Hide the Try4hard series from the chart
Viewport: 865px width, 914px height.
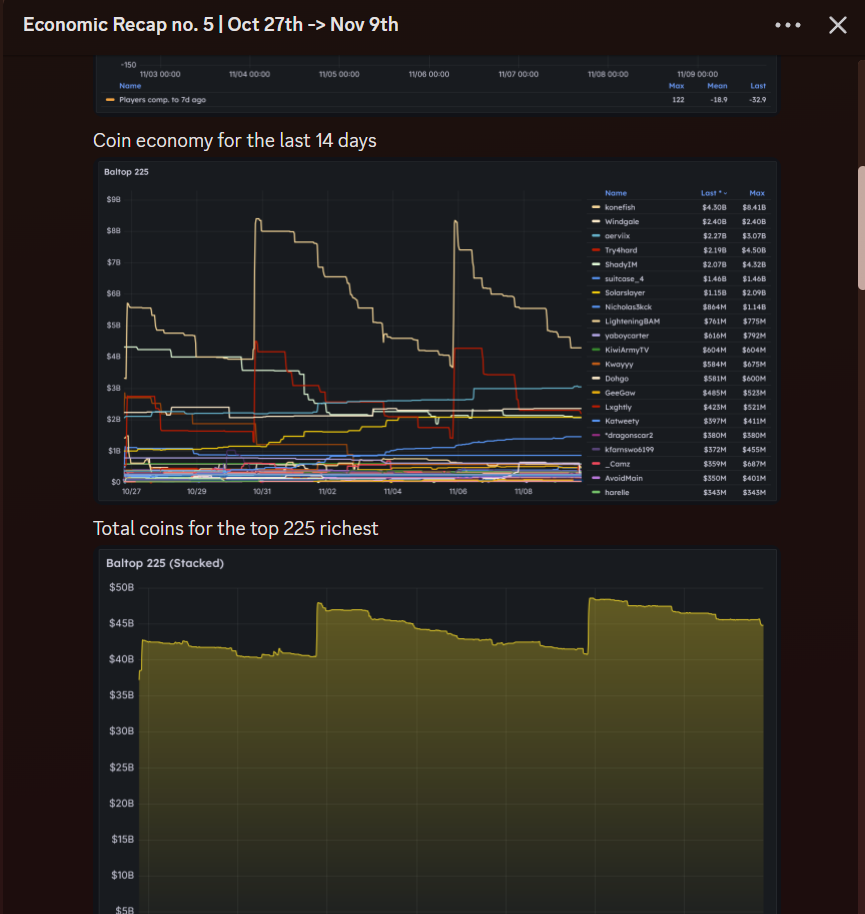620,250
